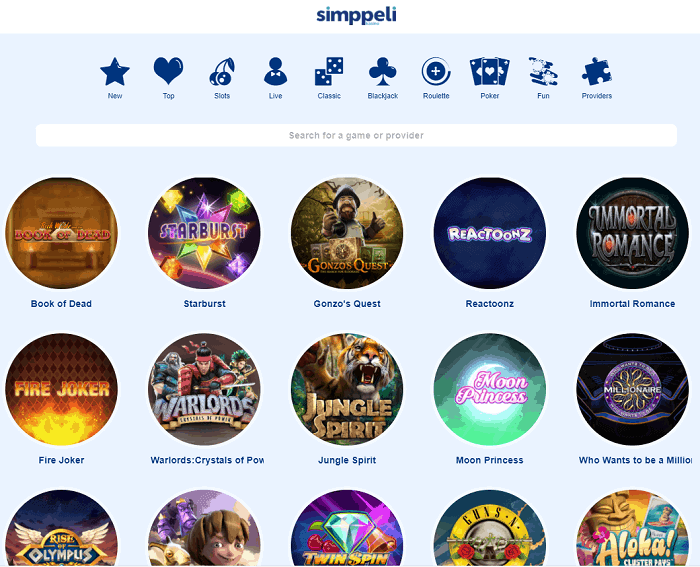Open the Poker cards icon
The width and height of the screenshot is (700, 567).
pyautogui.click(x=490, y=71)
